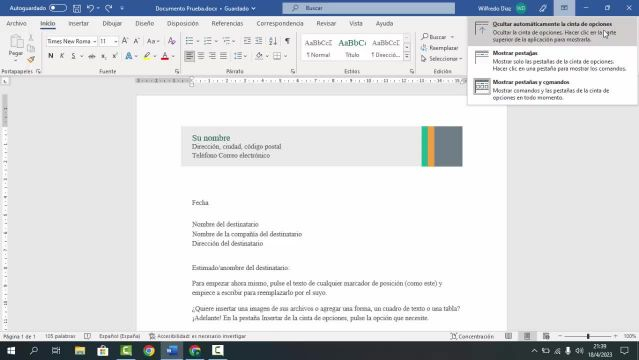Undo the last action
Viewport: 639px width, 360px height.
(90, 8)
